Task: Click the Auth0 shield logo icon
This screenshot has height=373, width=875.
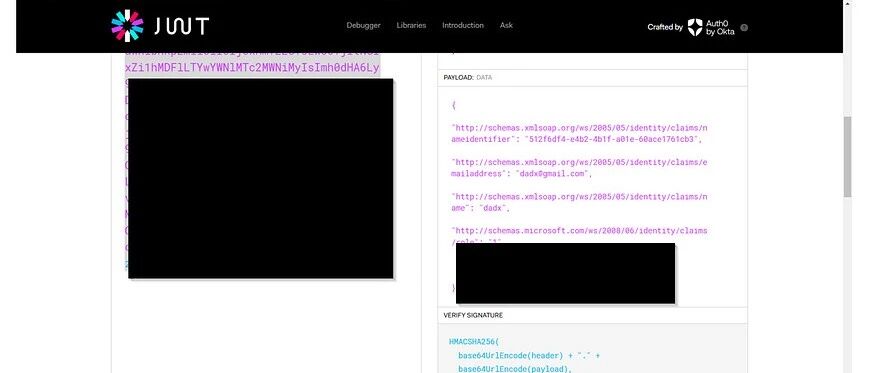Action: click(x=695, y=27)
